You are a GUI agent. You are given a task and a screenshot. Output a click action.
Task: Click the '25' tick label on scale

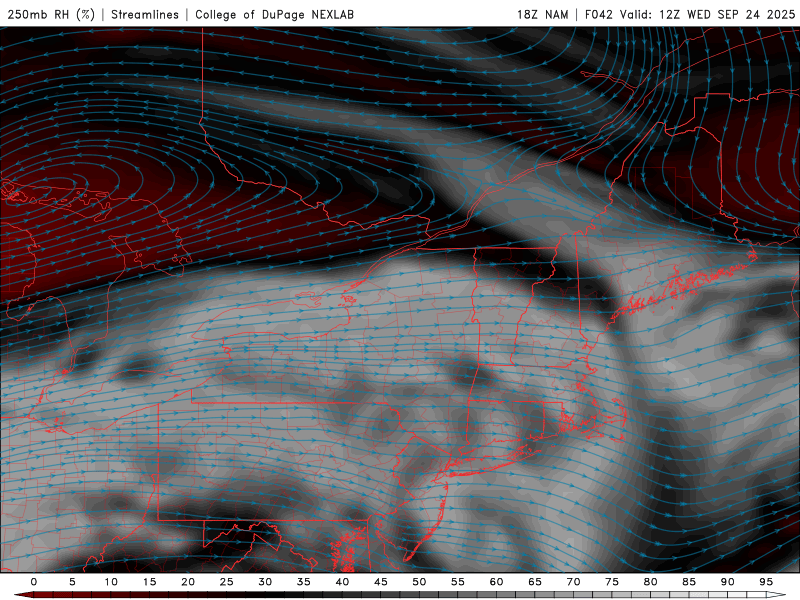click(x=227, y=582)
